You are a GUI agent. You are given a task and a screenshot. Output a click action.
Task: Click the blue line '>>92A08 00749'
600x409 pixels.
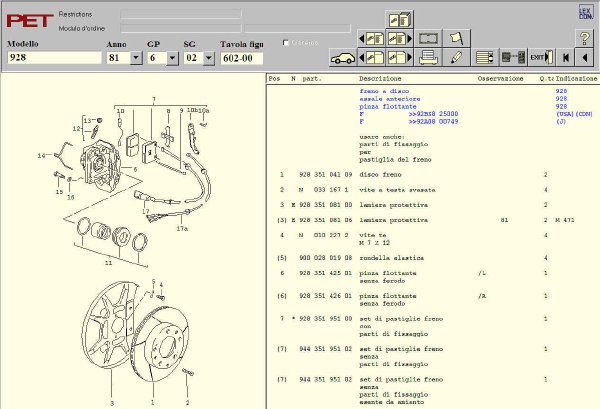(x=433, y=122)
